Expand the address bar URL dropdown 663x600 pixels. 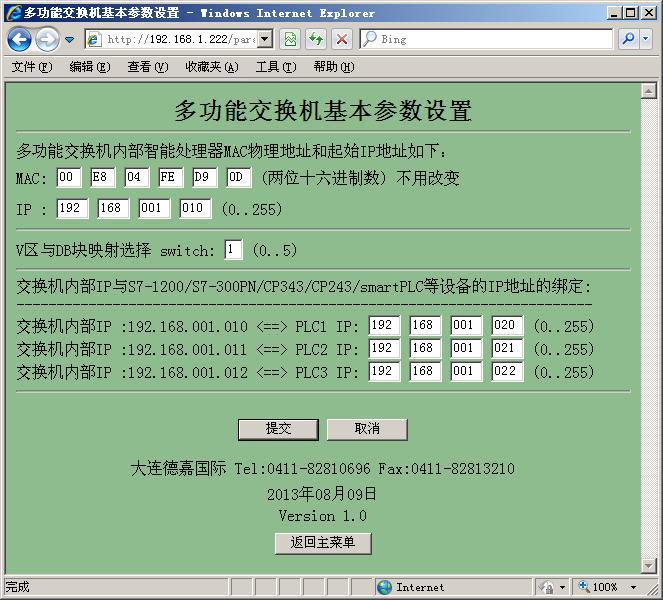(265, 40)
